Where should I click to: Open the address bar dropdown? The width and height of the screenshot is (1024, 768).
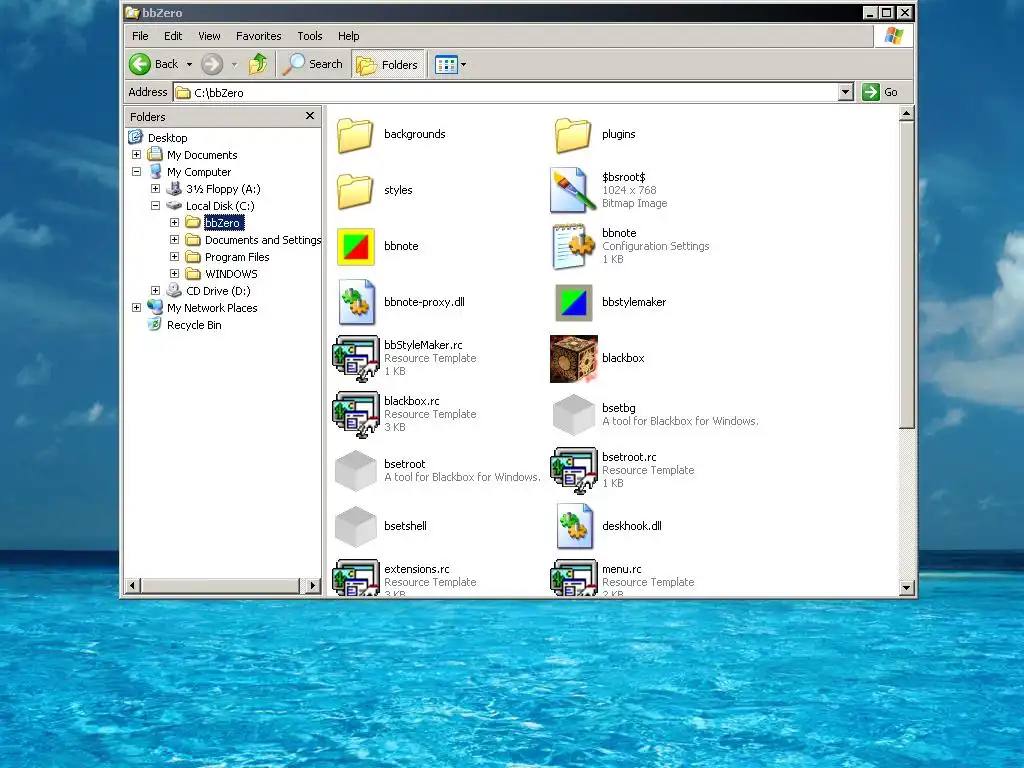[846, 92]
